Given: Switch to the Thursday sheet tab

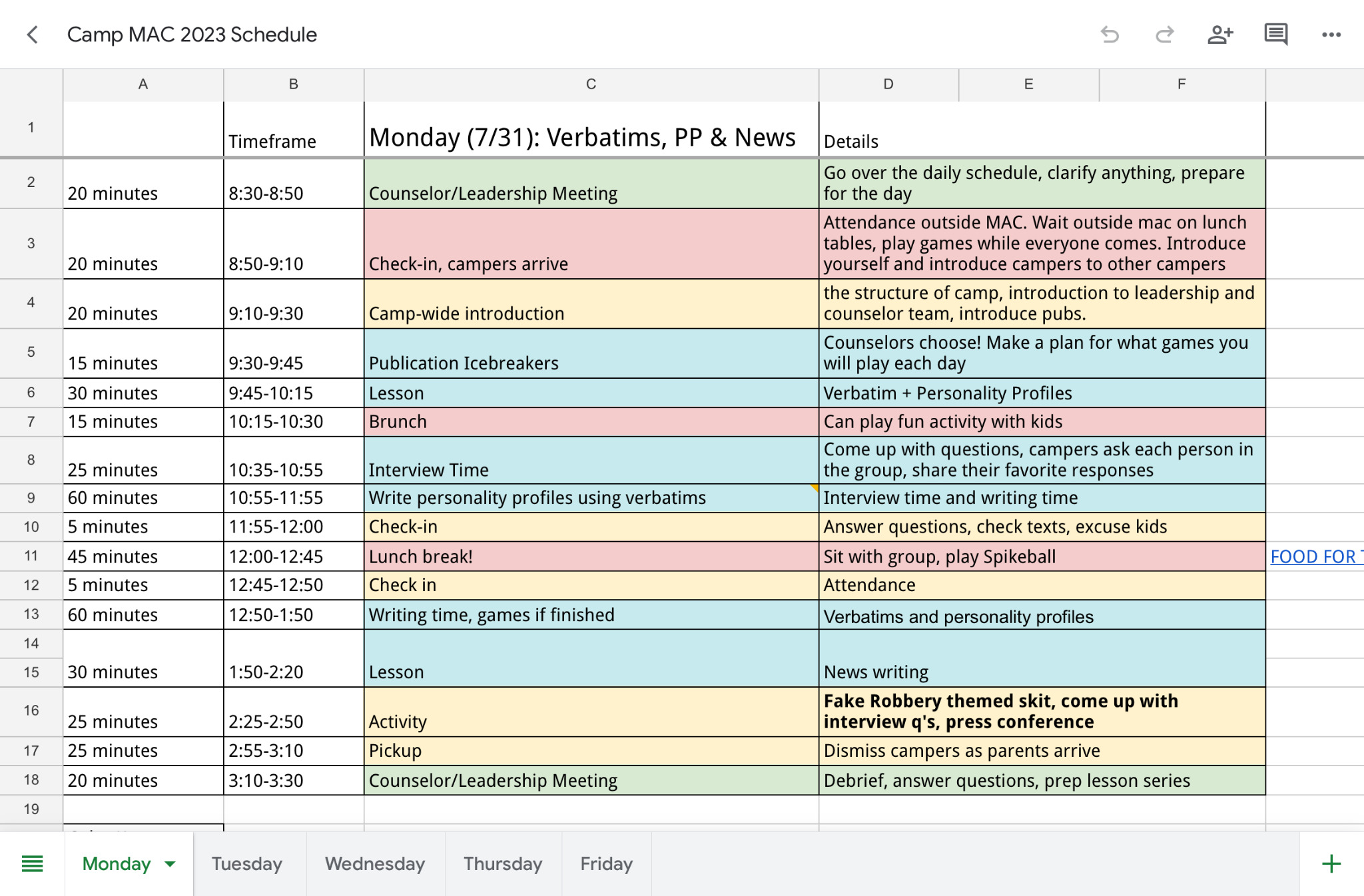Looking at the screenshot, I should [x=503, y=864].
